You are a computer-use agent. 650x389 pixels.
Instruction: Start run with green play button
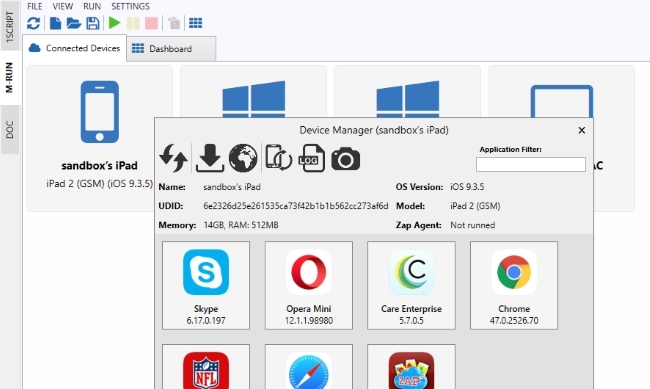(x=114, y=23)
